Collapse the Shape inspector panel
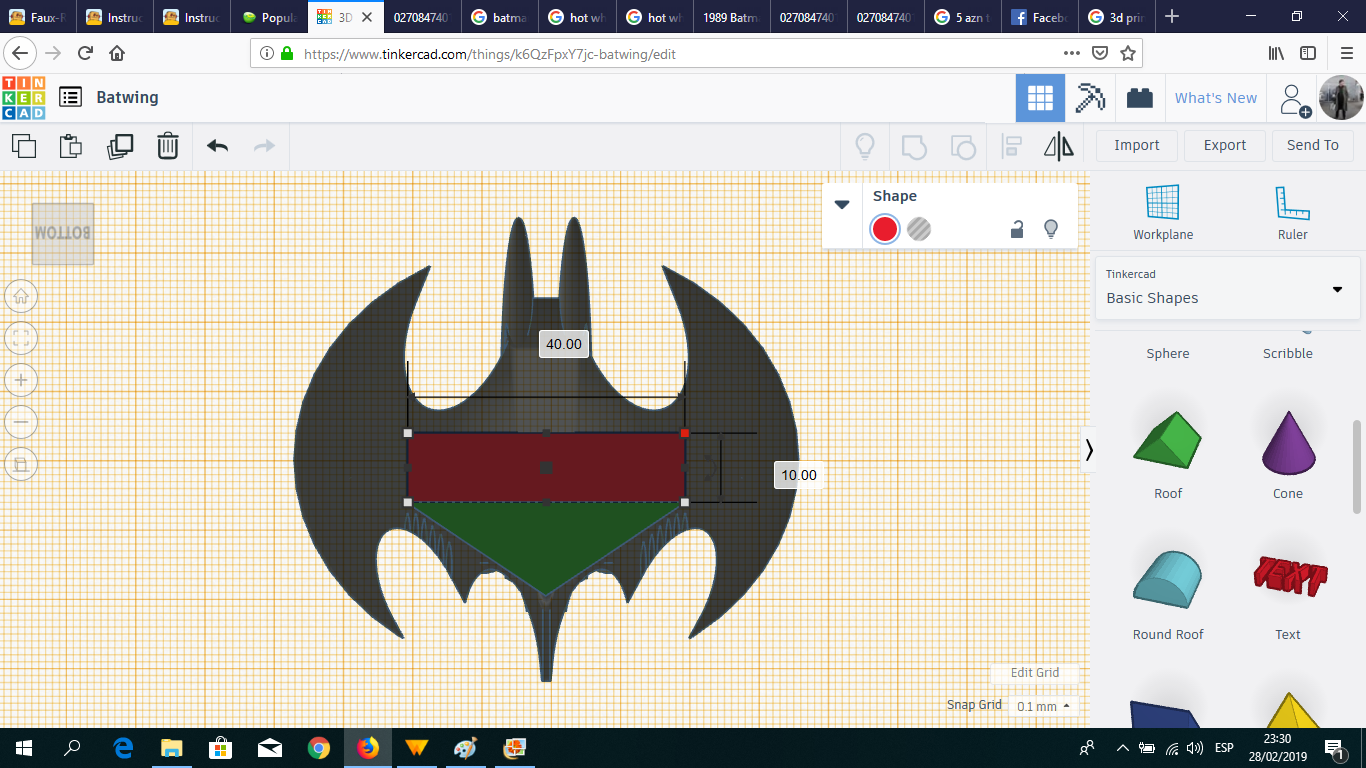The image size is (1366, 768). (842, 204)
